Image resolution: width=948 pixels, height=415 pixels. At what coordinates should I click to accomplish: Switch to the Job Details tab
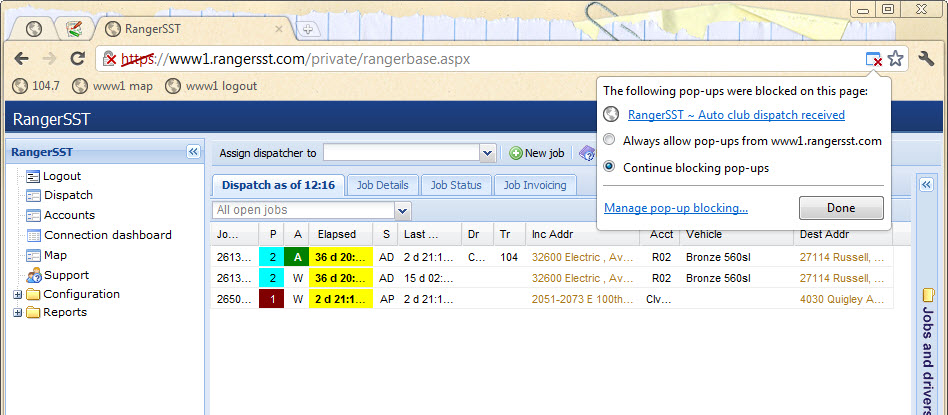click(382, 185)
